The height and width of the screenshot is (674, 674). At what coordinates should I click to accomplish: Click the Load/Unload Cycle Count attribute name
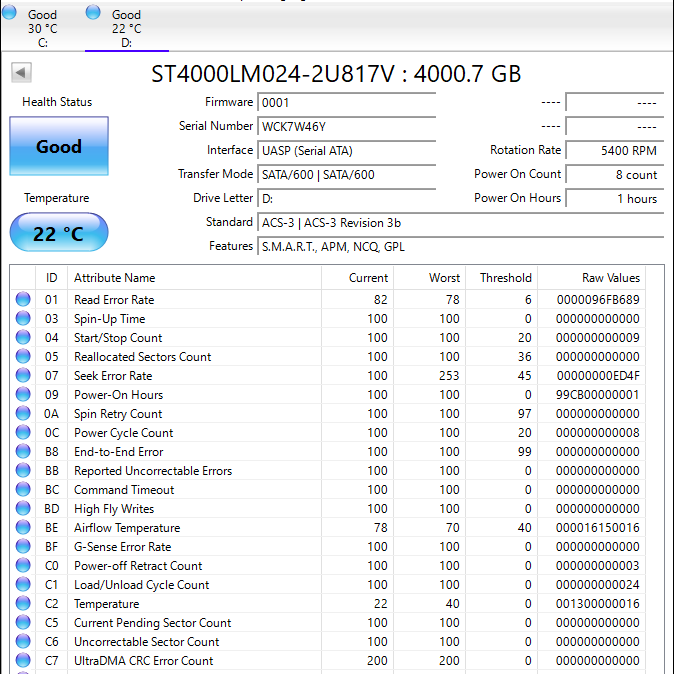point(141,585)
